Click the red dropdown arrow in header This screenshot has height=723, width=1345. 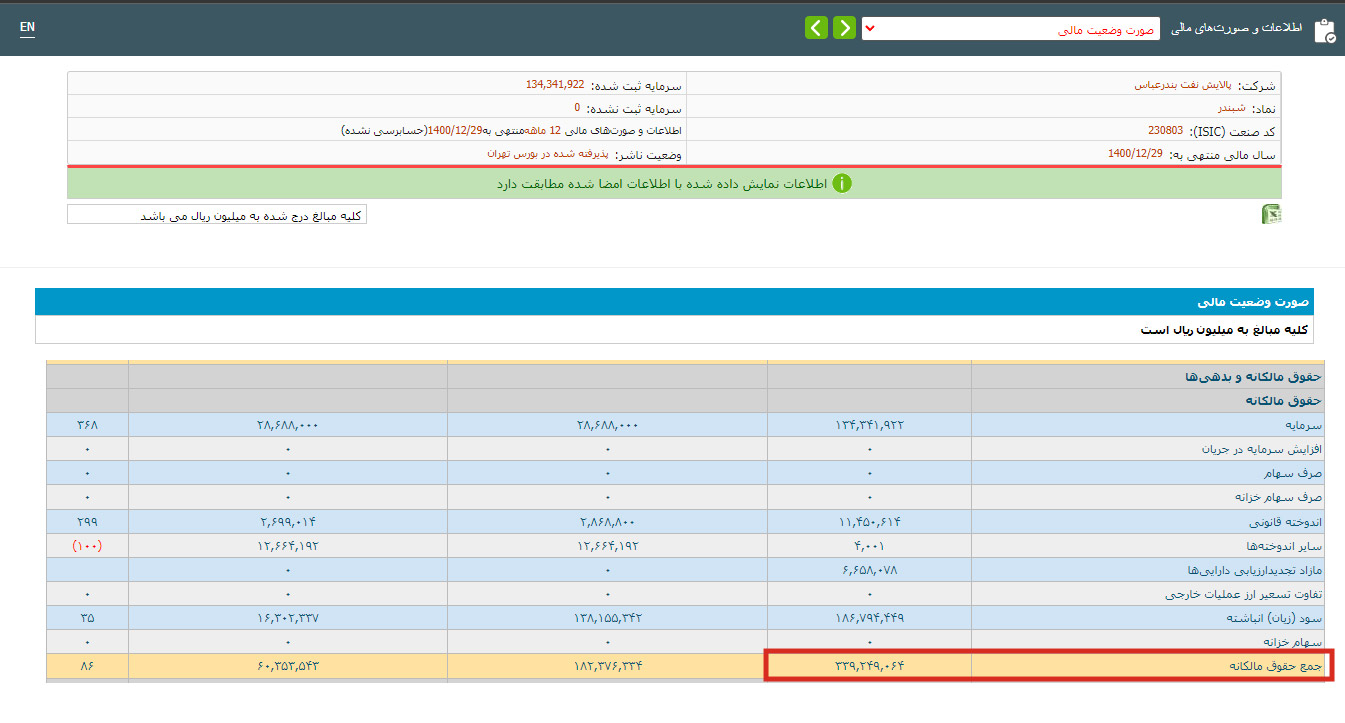pos(870,29)
